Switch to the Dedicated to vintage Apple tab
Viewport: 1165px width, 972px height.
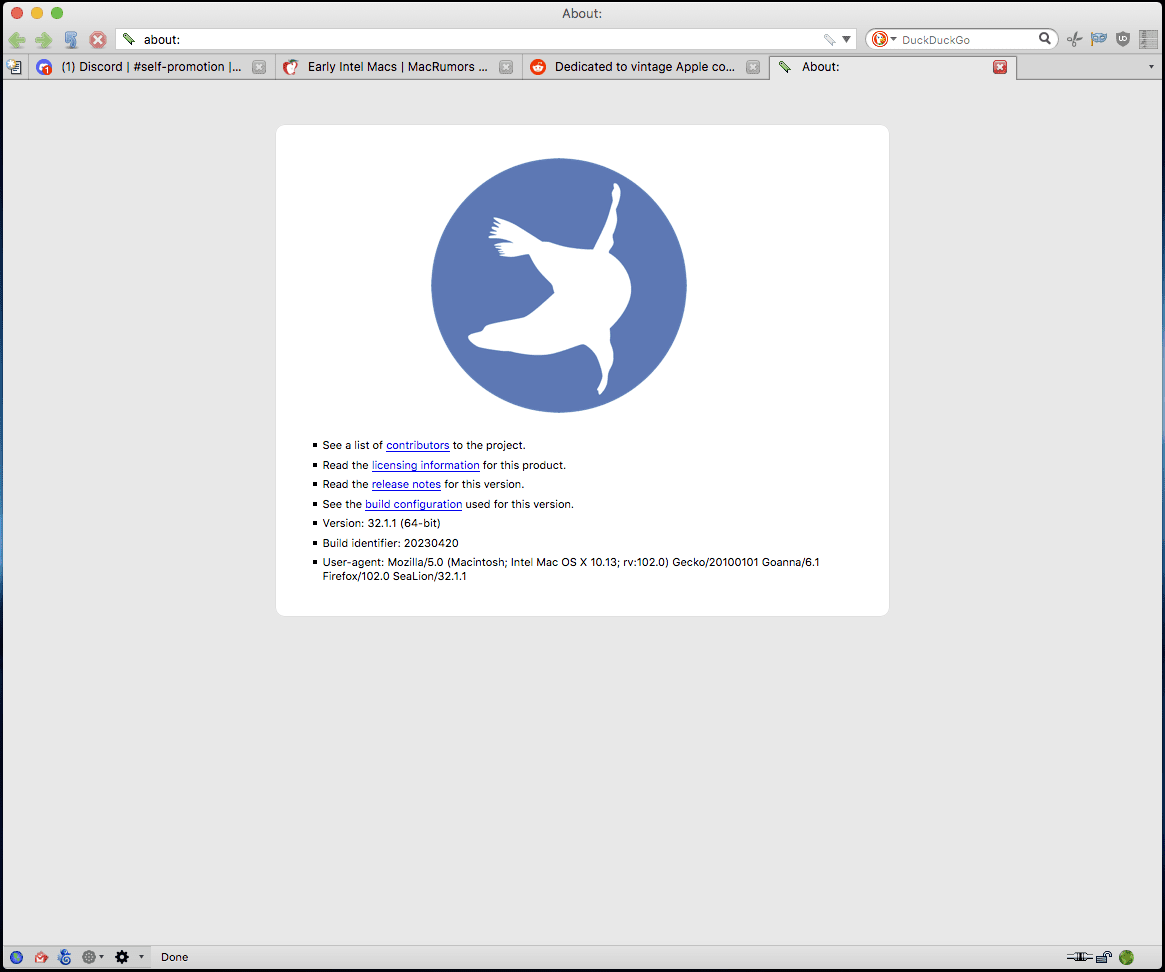(646, 67)
